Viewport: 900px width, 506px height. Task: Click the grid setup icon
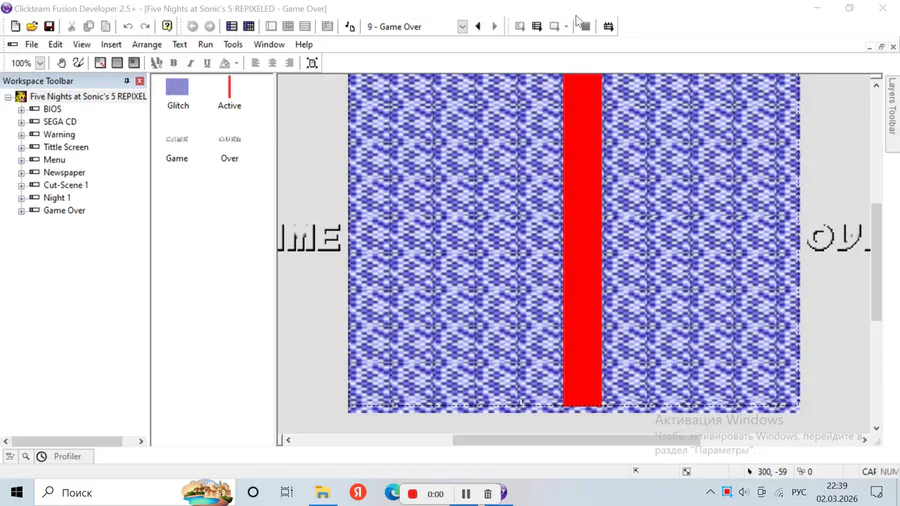point(134,63)
